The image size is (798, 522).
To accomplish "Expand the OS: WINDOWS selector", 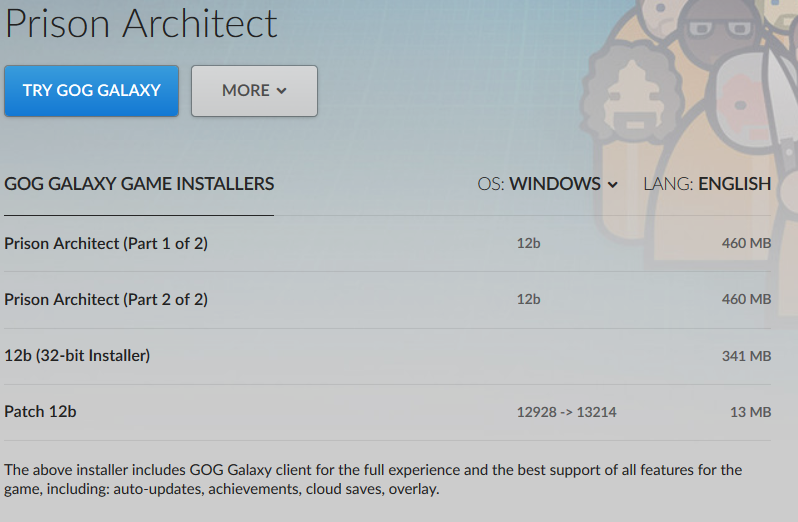I will tap(548, 184).
